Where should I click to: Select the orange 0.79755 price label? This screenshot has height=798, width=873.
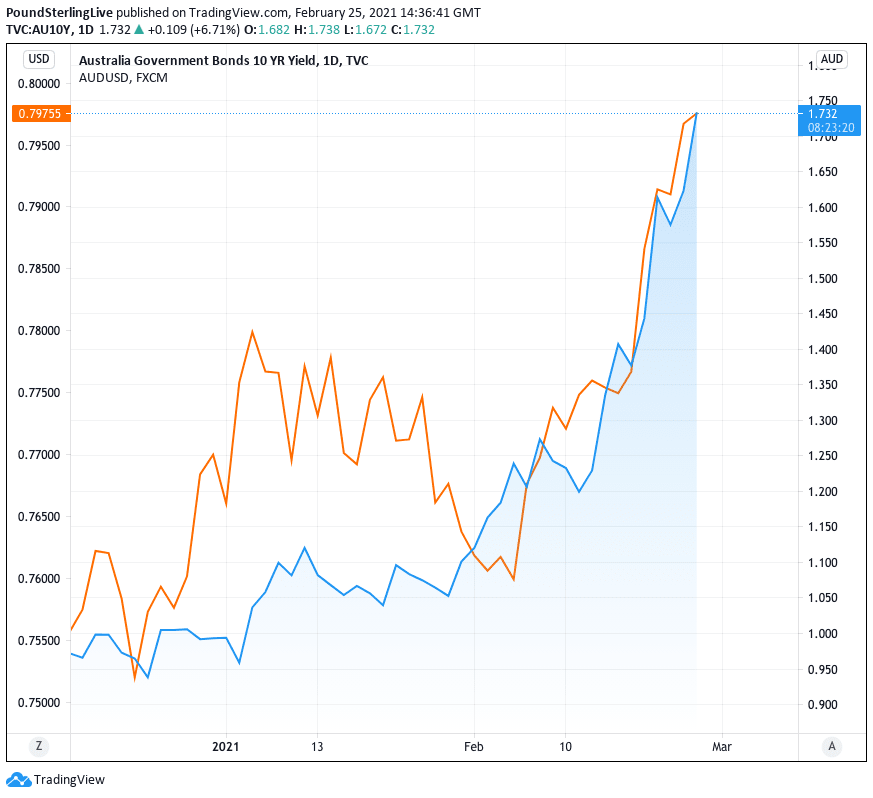41,114
